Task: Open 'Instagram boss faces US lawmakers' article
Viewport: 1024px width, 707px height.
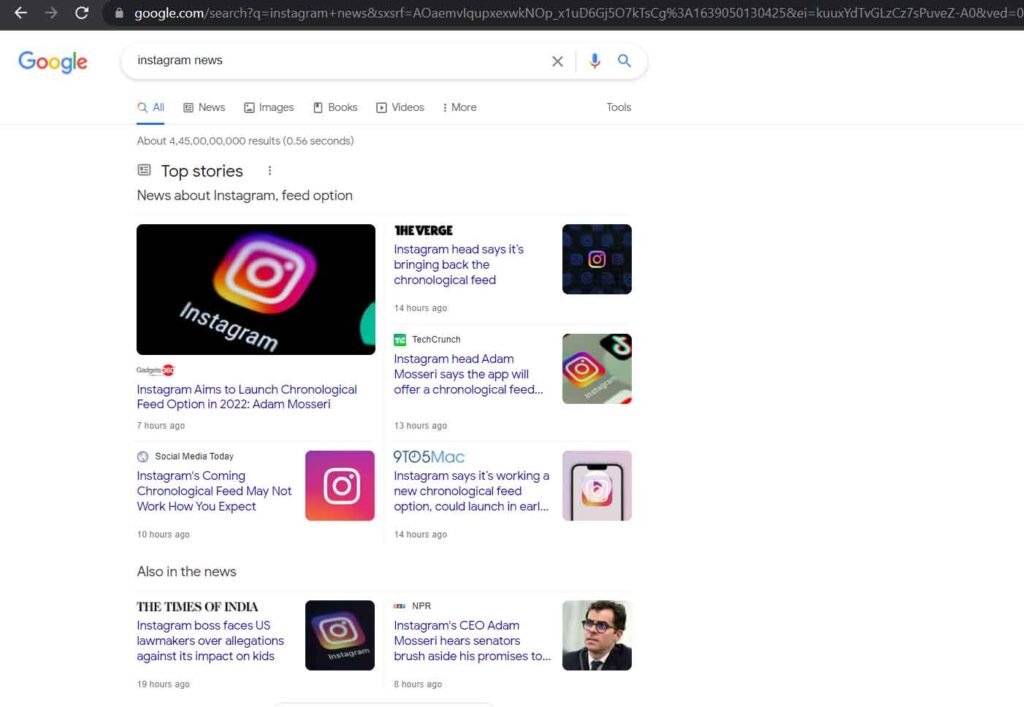Action: [210, 640]
